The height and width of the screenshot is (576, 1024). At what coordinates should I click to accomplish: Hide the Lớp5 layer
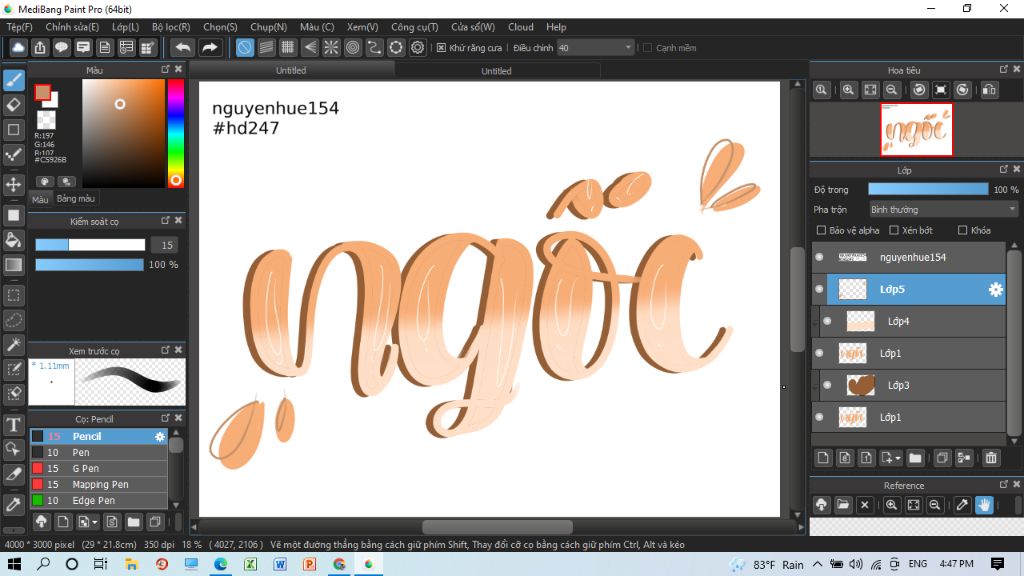pos(820,289)
